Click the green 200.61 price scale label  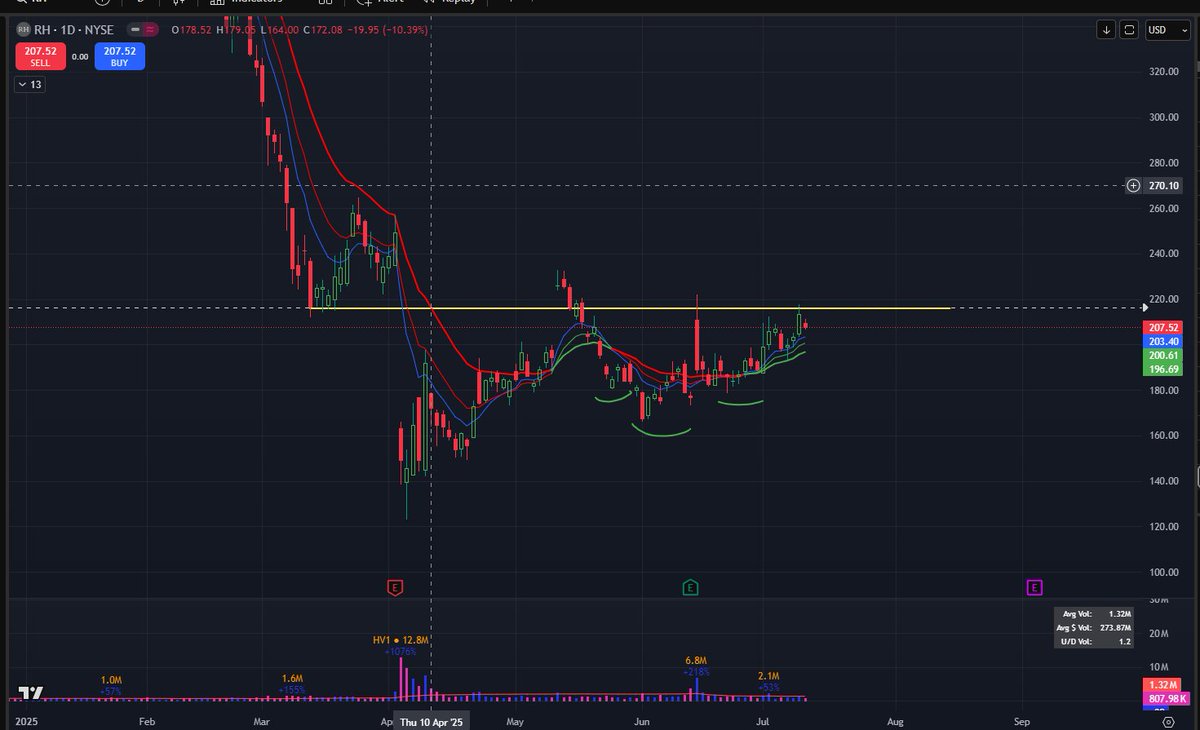[x=1163, y=355]
